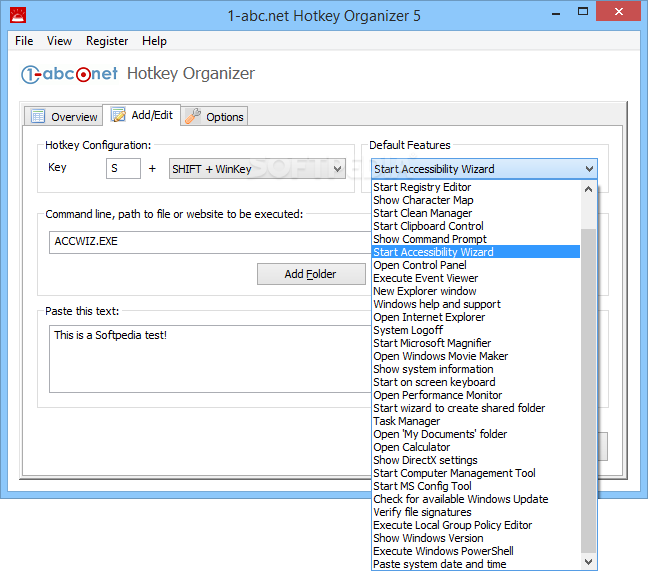Click the dropdown list scrollbar thumb

[588, 390]
